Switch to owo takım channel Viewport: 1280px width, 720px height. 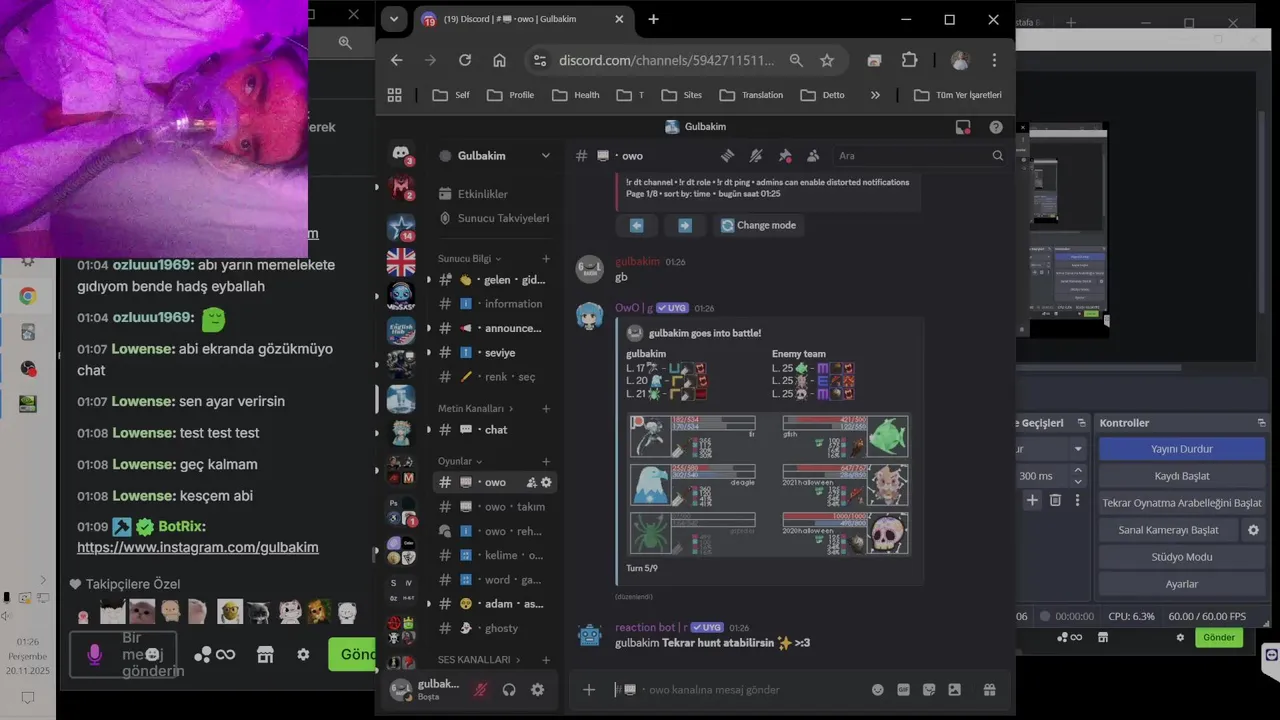[x=495, y=507]
